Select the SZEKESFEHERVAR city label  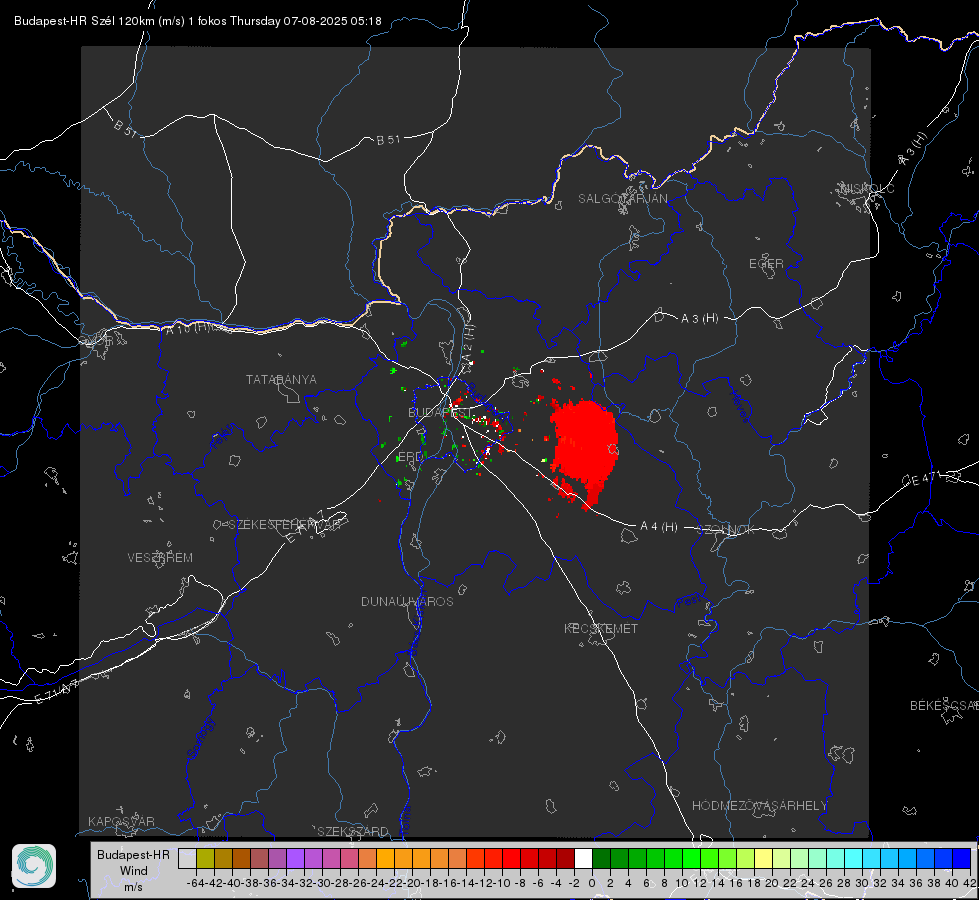285,524
